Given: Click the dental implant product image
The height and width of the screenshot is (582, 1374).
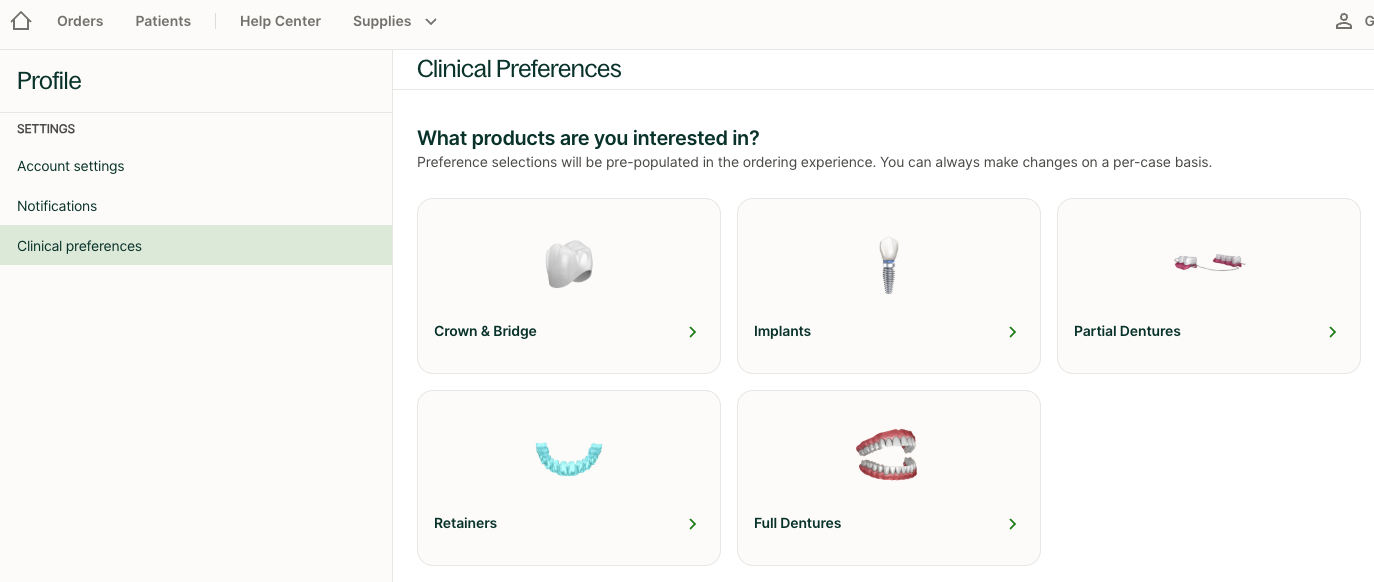Looking at the screenshot, I should click(888, 265).
